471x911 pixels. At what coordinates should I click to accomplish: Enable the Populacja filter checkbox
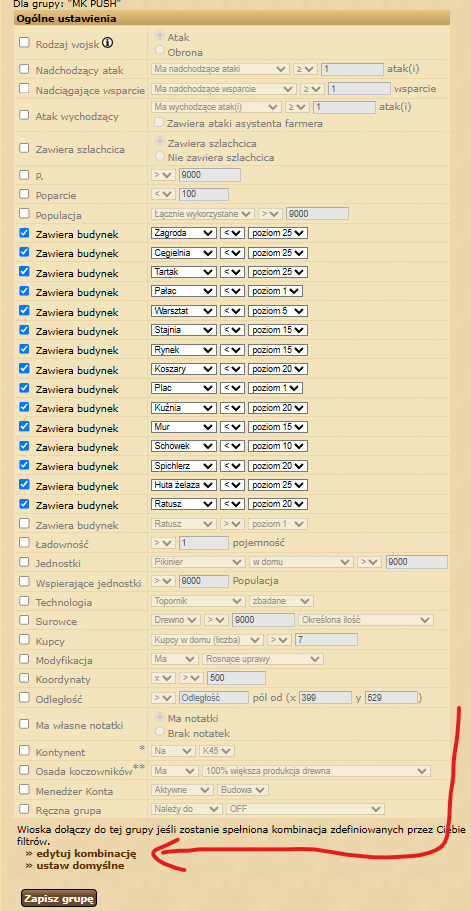coord(24,214)
